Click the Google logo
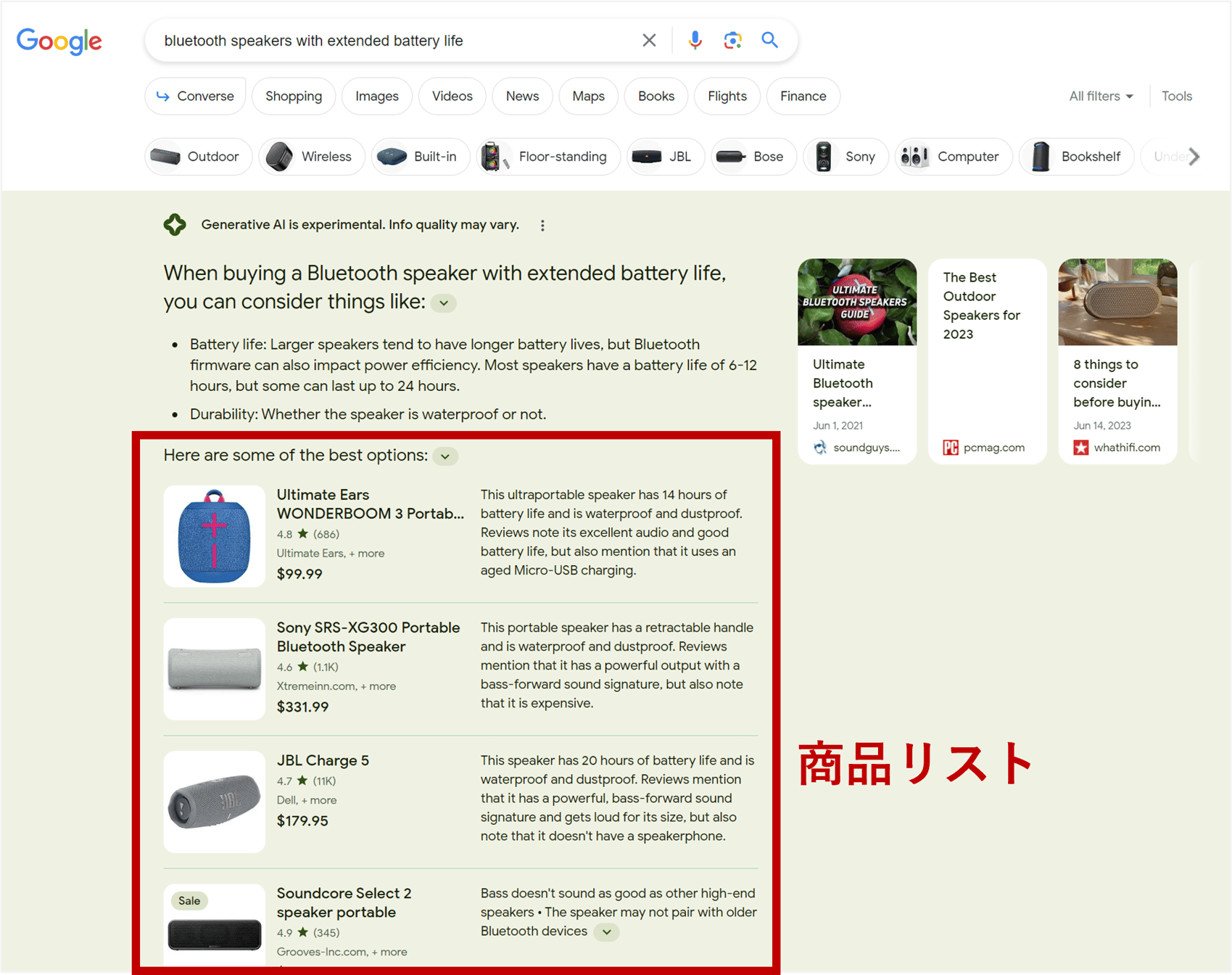Viewport: 1232px width, 975px height. [x=59, y=41]
